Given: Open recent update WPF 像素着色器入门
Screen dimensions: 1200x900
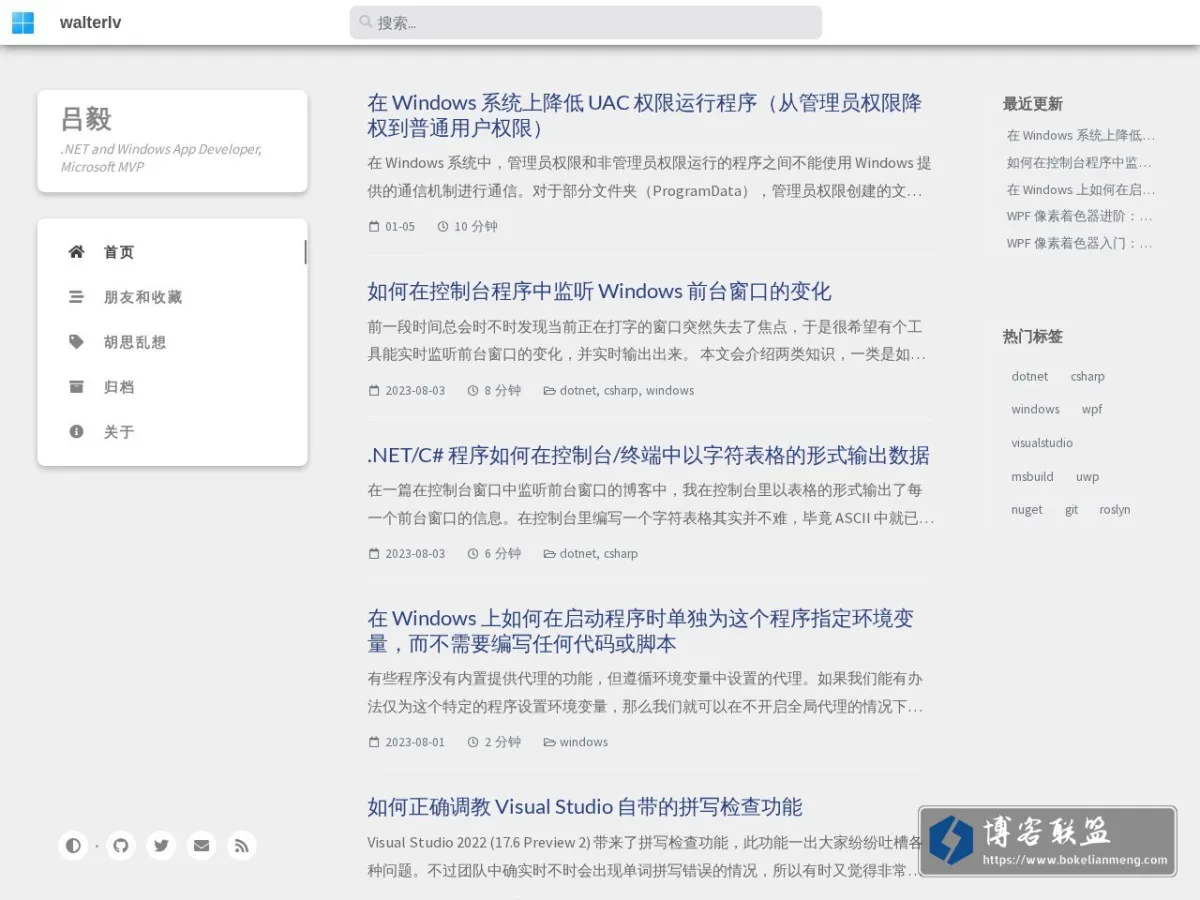Looking at the screenshot, I should tap(1080, 243).
